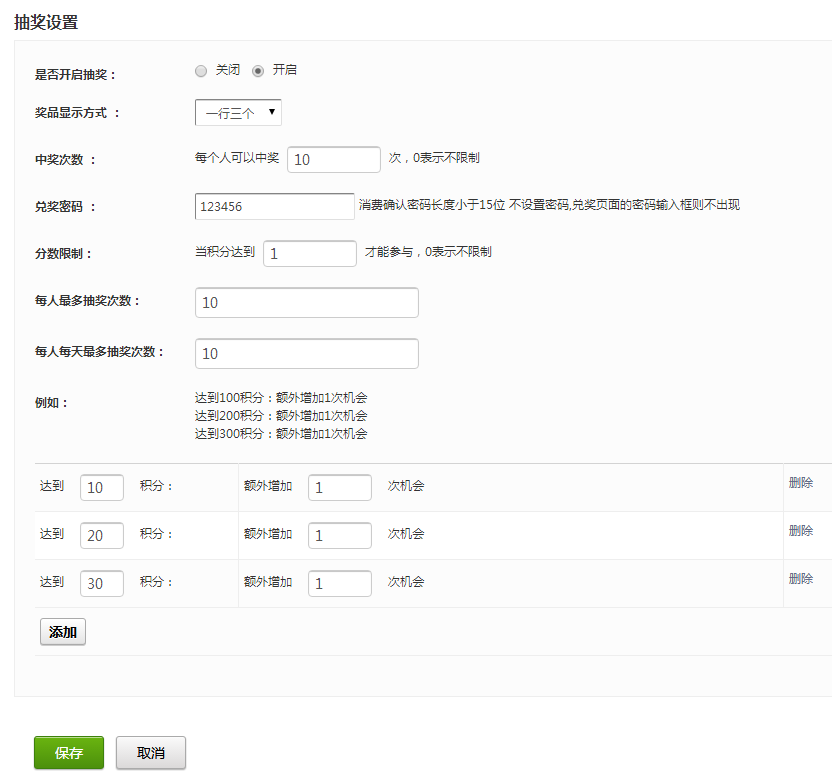Image resolution: width=832 pixels, height=773 pixels.
Task: Click the 达到 field containing 20
Action: pyautogui.click(x=102, y=535)
